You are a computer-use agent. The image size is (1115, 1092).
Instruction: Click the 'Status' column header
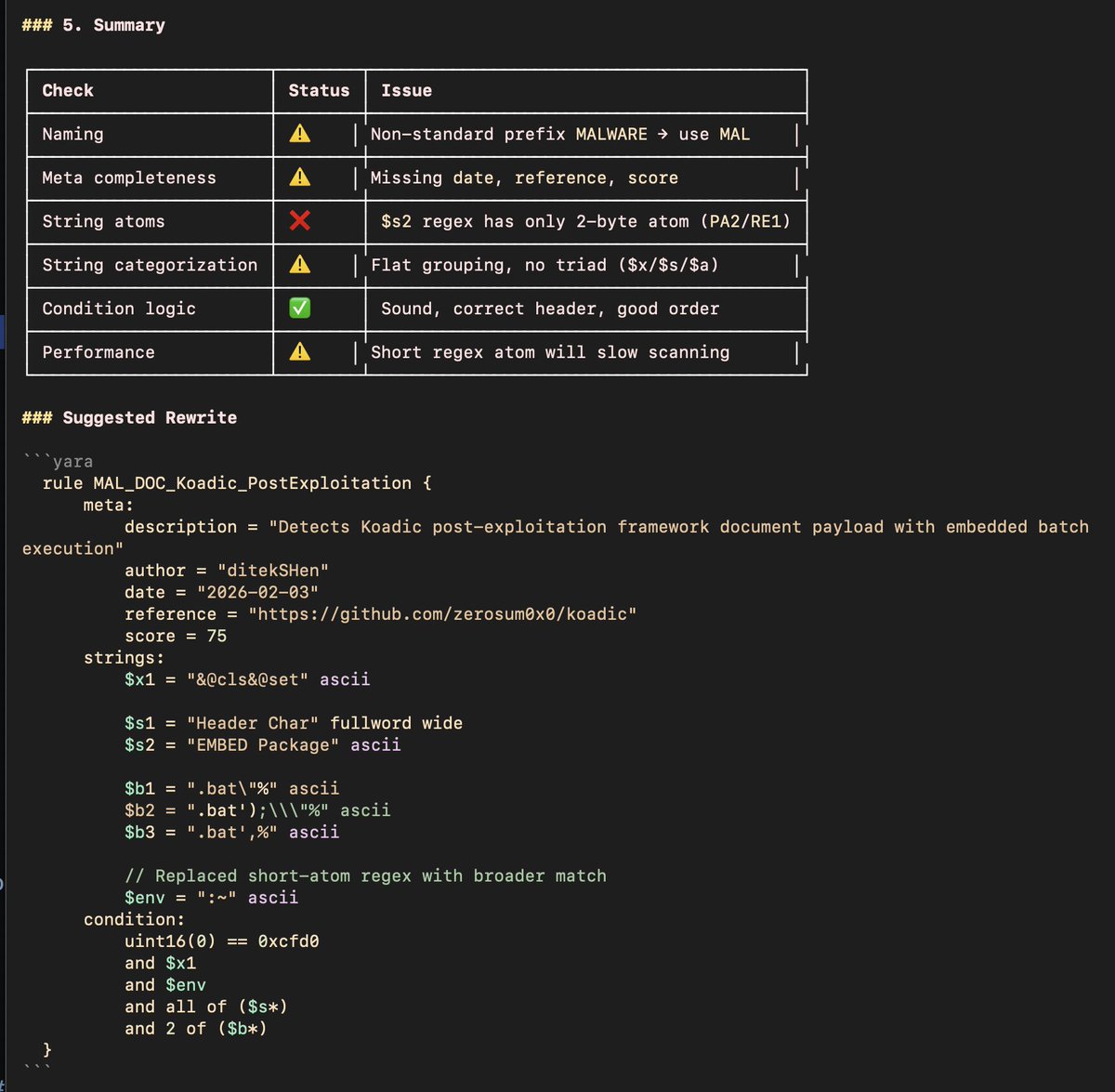(x=319, y=90)
